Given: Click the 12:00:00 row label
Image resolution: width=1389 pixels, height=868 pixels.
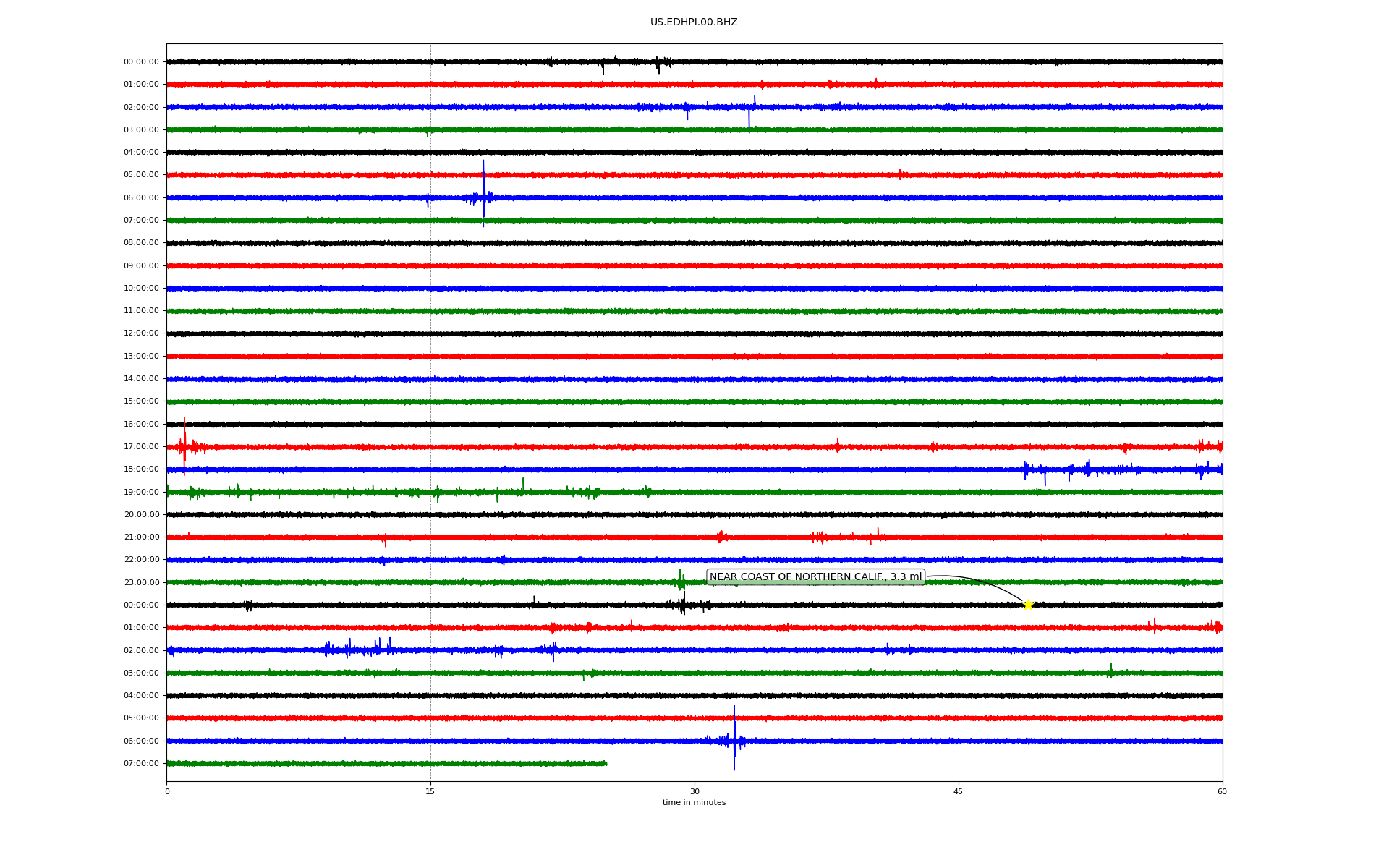Looking at the screenshot, I should [141, 333].
